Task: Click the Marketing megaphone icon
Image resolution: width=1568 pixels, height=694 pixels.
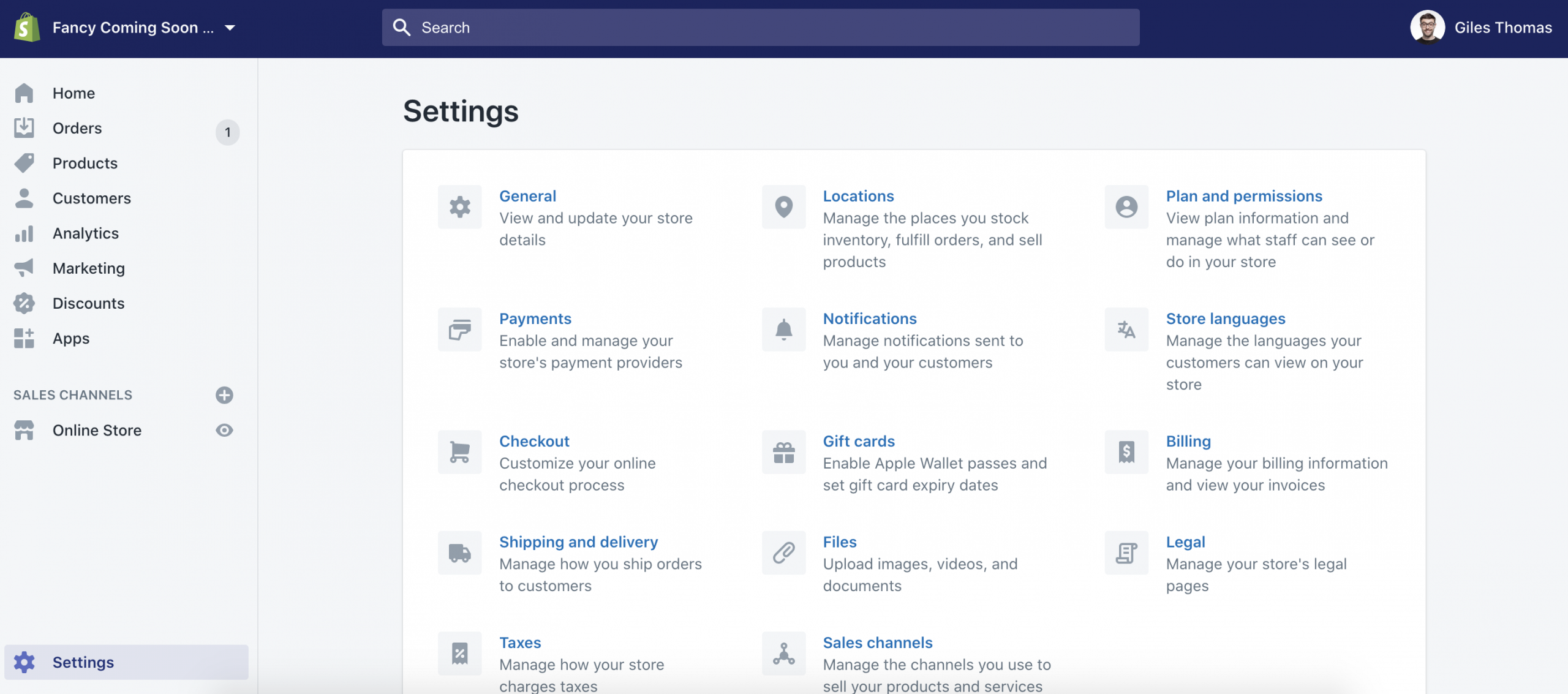Action: pyautogui.click(x=24, y=268)
